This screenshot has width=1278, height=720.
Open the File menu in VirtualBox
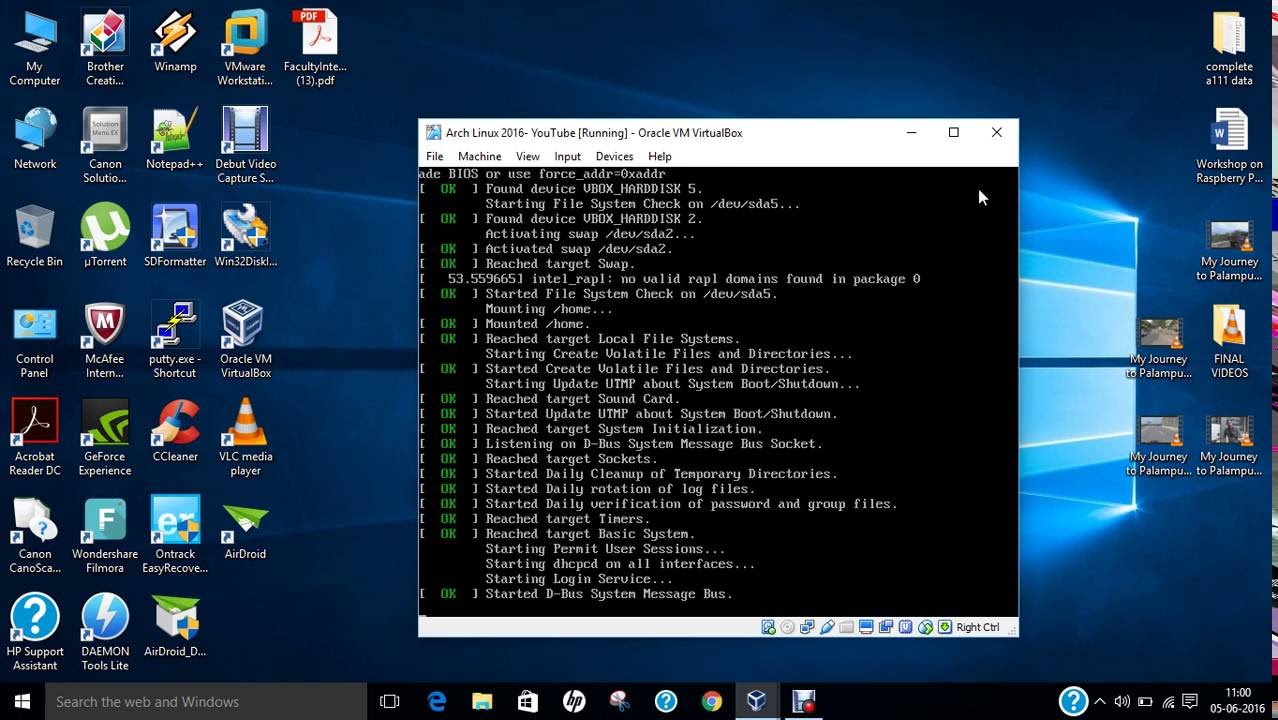pyautogui.click(x=435, y=156)
